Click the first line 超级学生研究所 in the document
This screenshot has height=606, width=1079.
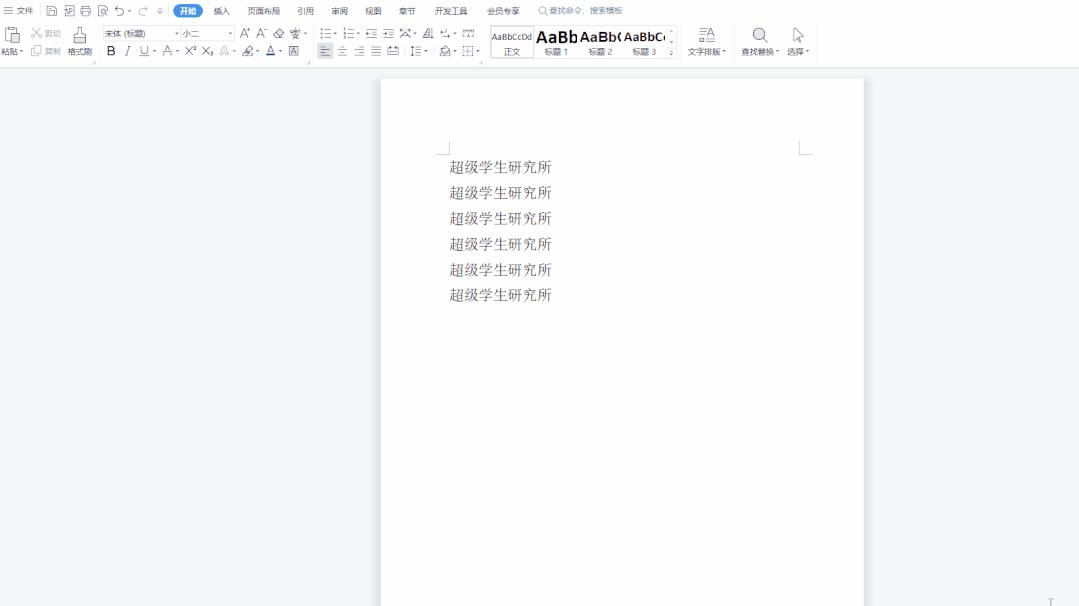tap(500, 167)
